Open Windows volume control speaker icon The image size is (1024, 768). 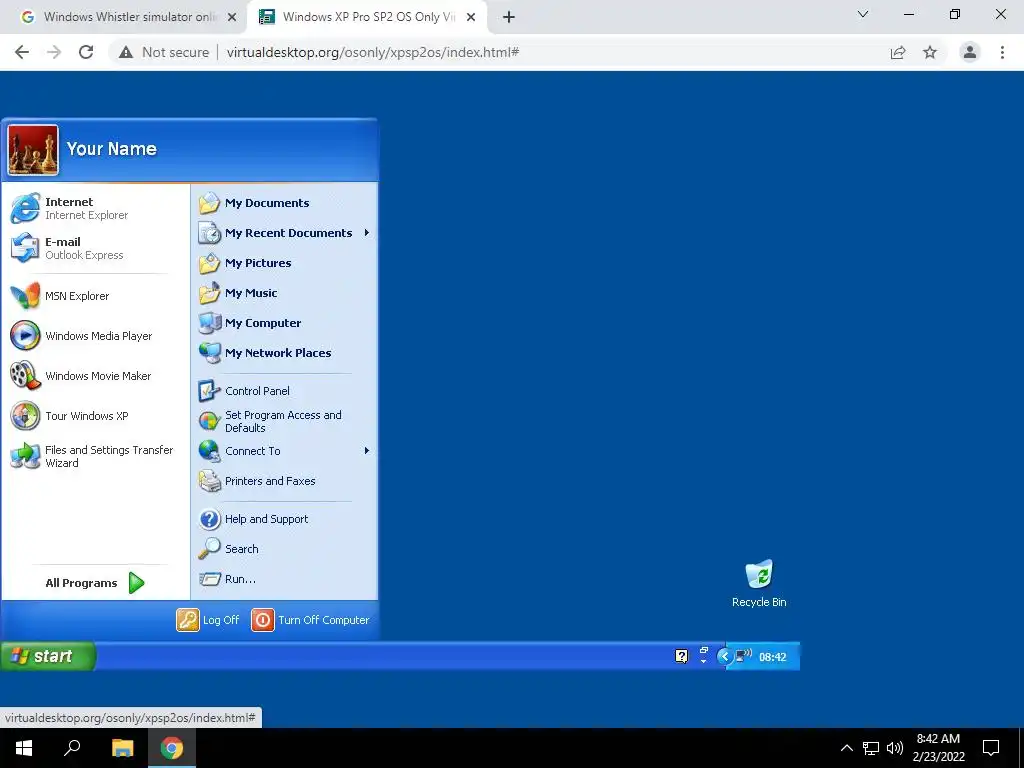point(895,748)
